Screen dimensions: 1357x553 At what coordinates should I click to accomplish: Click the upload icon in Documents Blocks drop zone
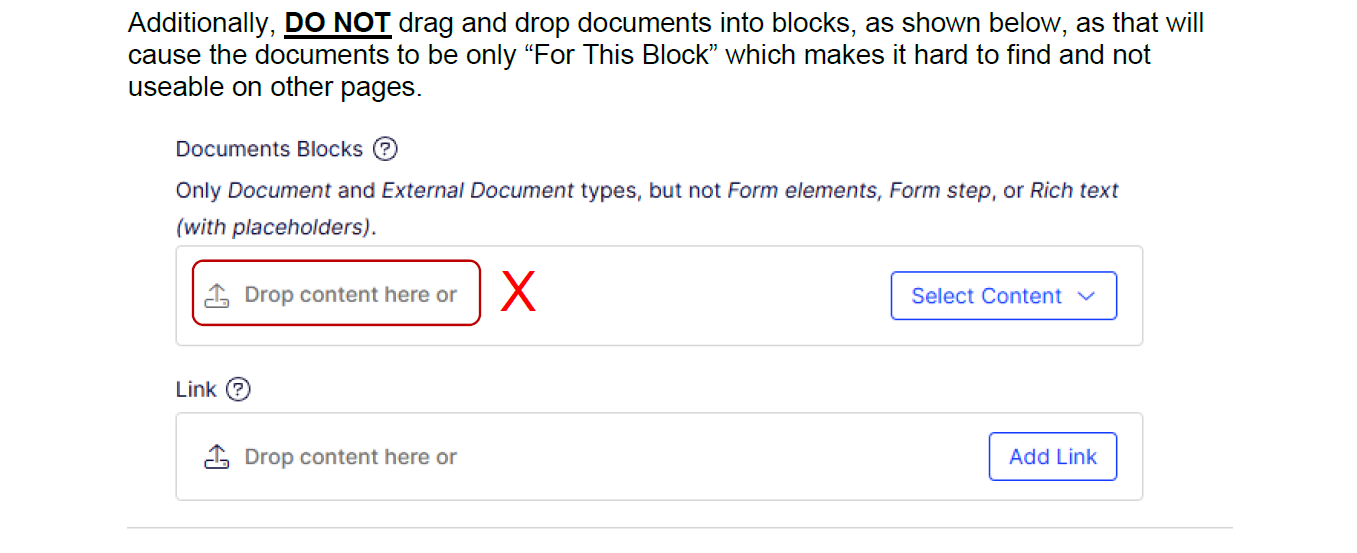217,295
